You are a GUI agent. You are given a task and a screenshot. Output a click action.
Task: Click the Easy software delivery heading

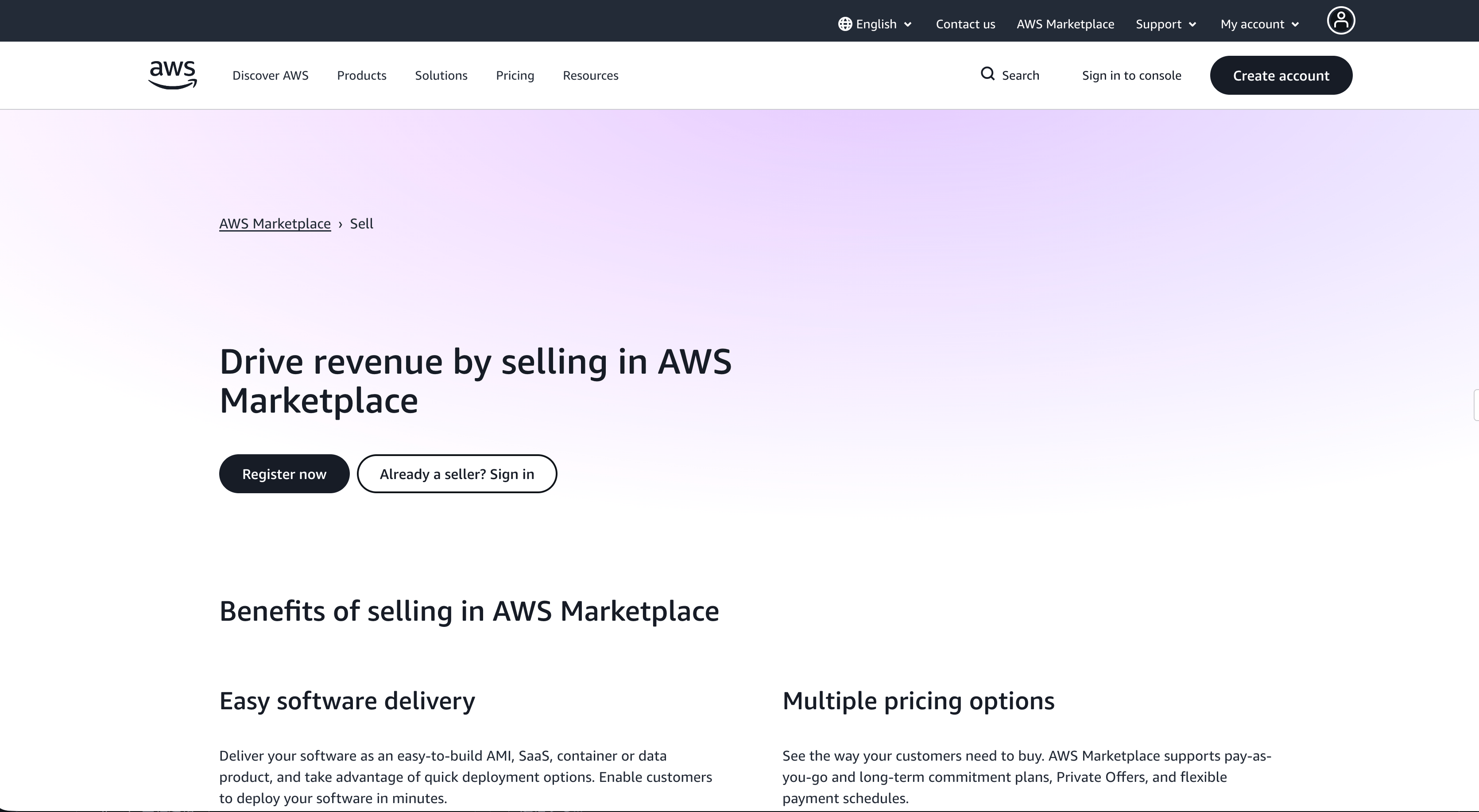347,701
